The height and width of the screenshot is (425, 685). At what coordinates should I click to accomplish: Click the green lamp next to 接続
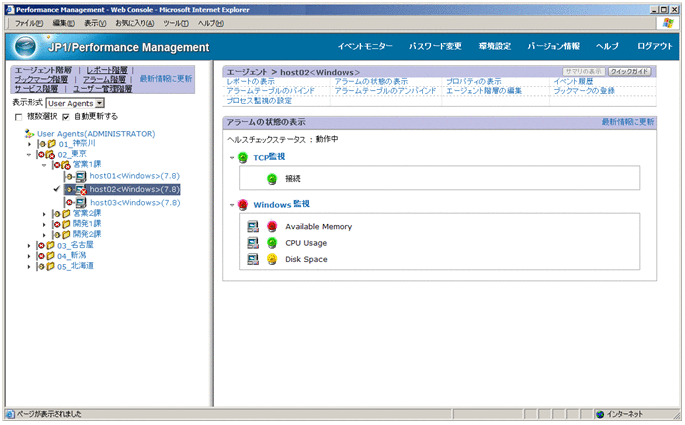[272, 179]
